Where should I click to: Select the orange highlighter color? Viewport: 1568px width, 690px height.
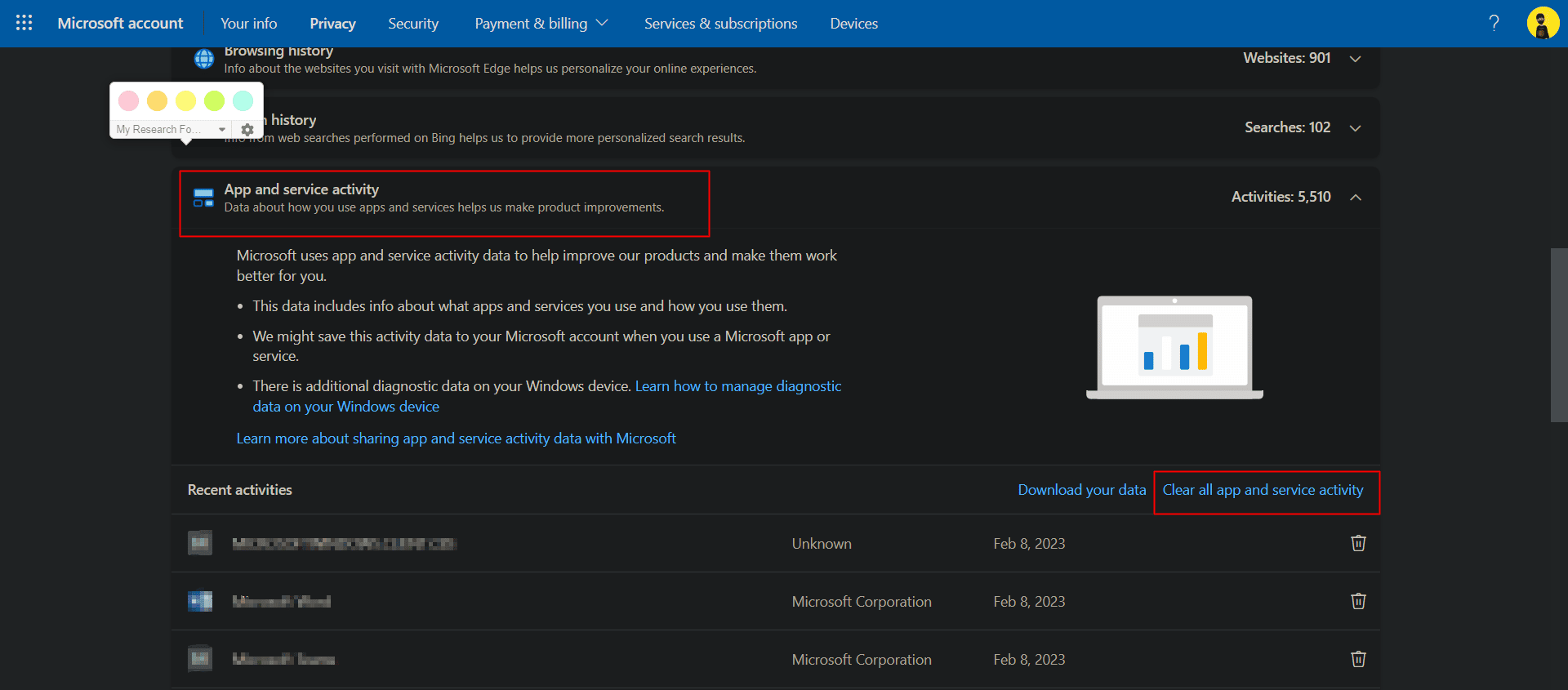158,100
